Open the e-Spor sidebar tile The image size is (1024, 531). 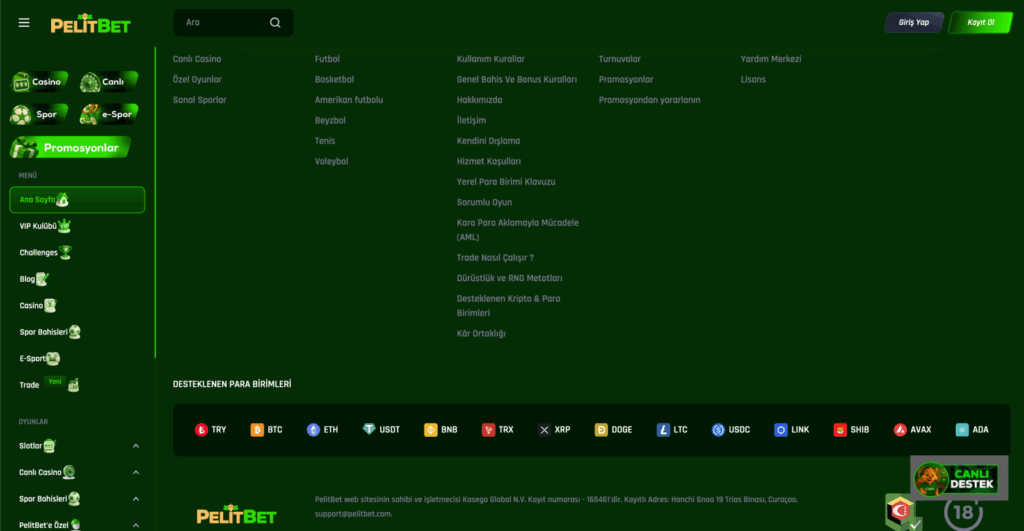point(109,114)
